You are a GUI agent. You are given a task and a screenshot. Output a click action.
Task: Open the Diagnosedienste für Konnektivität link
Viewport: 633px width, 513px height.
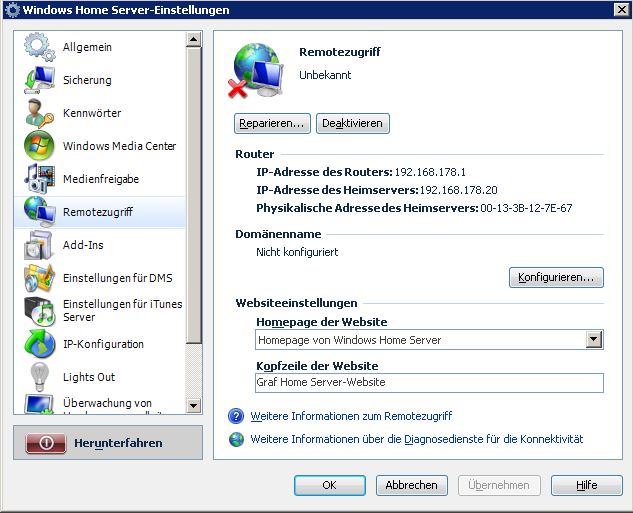point(416,439)
